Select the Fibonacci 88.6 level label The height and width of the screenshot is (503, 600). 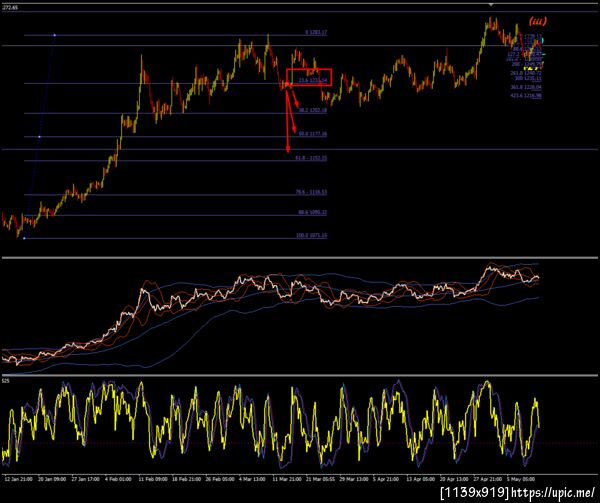313,212
